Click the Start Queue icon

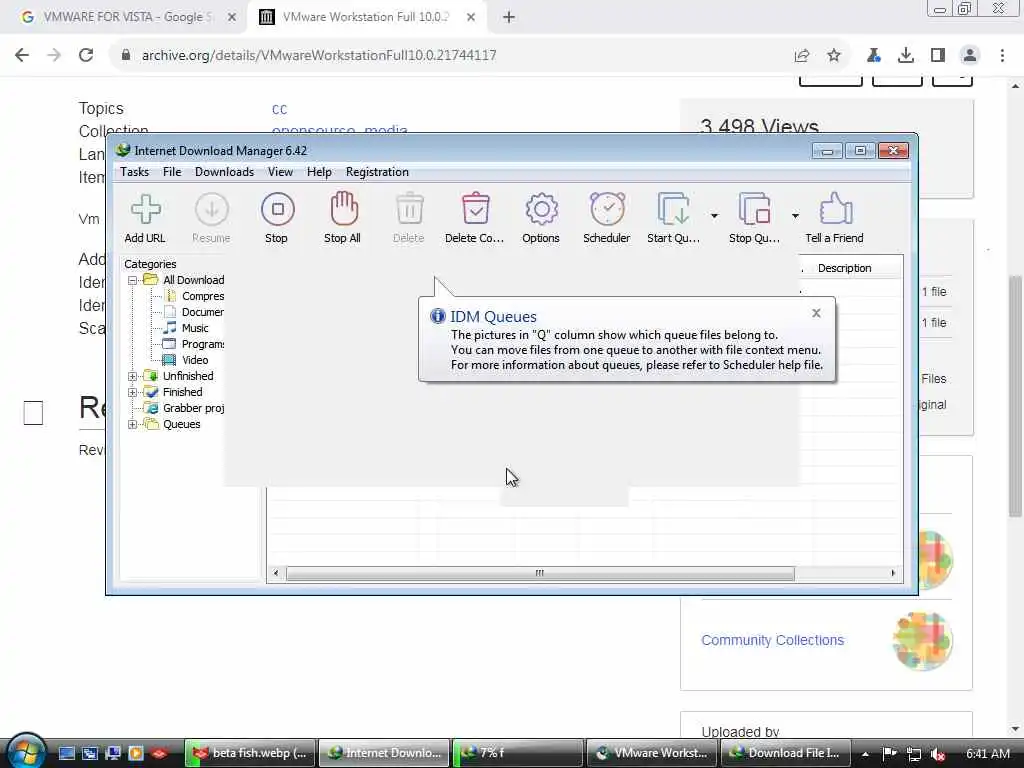click(x=673, y=218)
